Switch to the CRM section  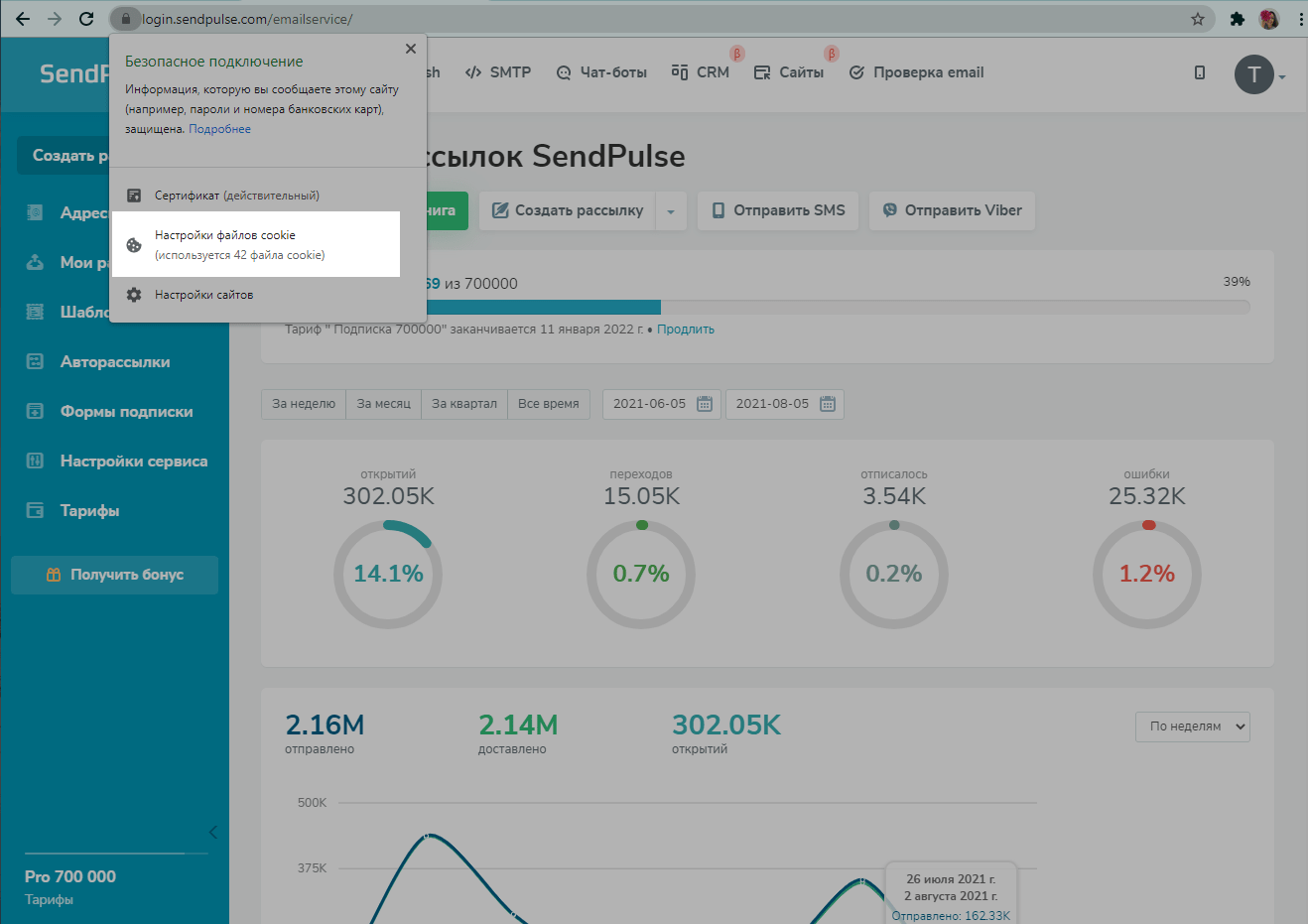click(701, 72)
